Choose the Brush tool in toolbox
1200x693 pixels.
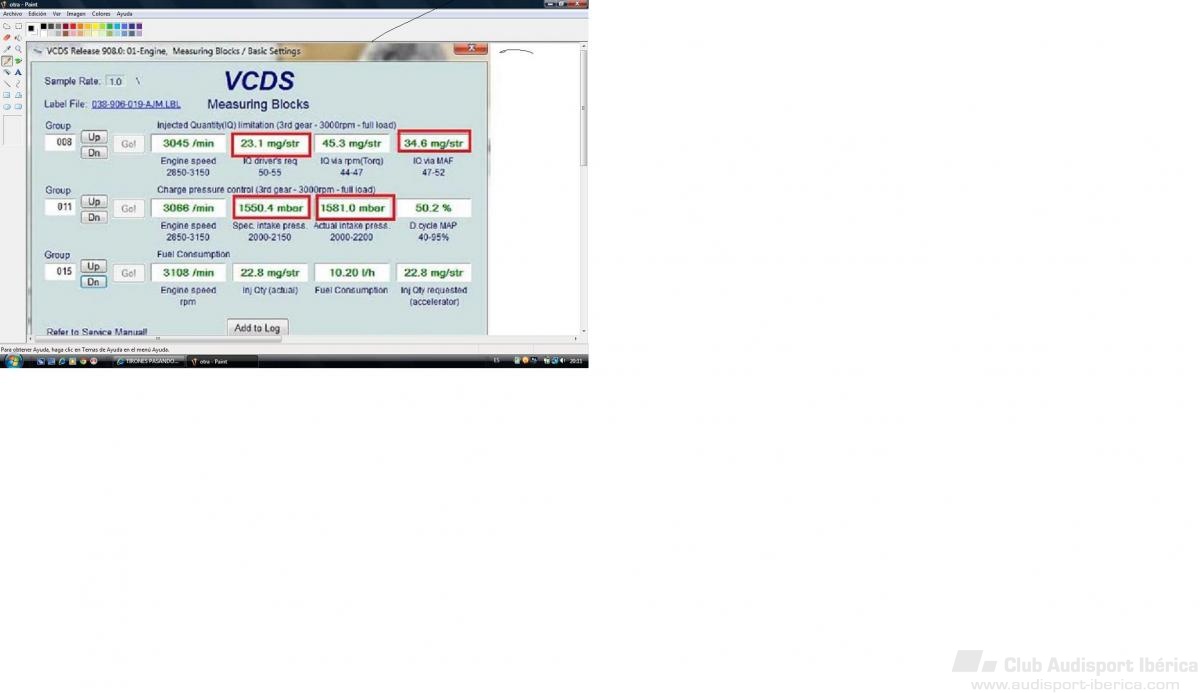click(18, 60)
